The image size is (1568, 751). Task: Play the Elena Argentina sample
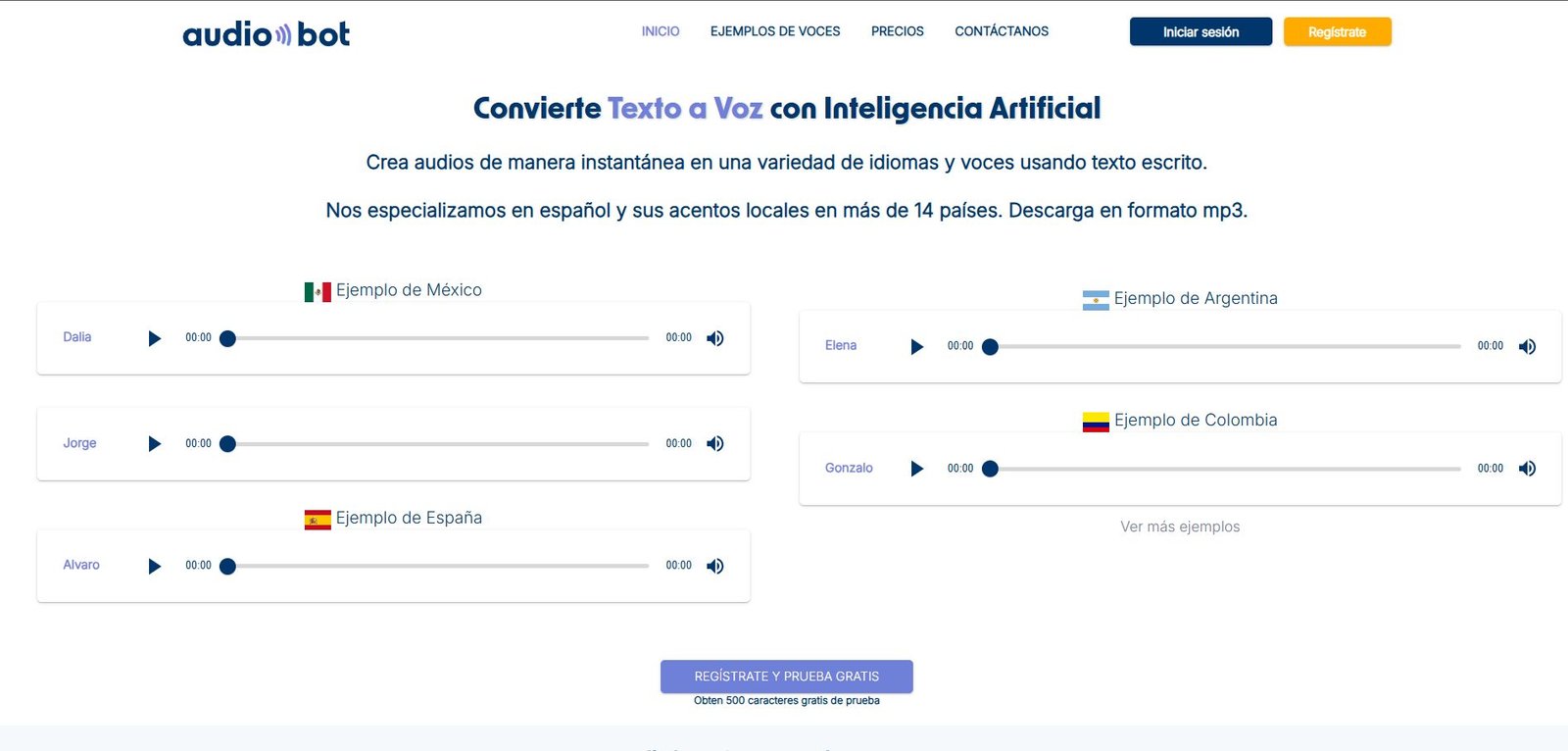[916, 346]
